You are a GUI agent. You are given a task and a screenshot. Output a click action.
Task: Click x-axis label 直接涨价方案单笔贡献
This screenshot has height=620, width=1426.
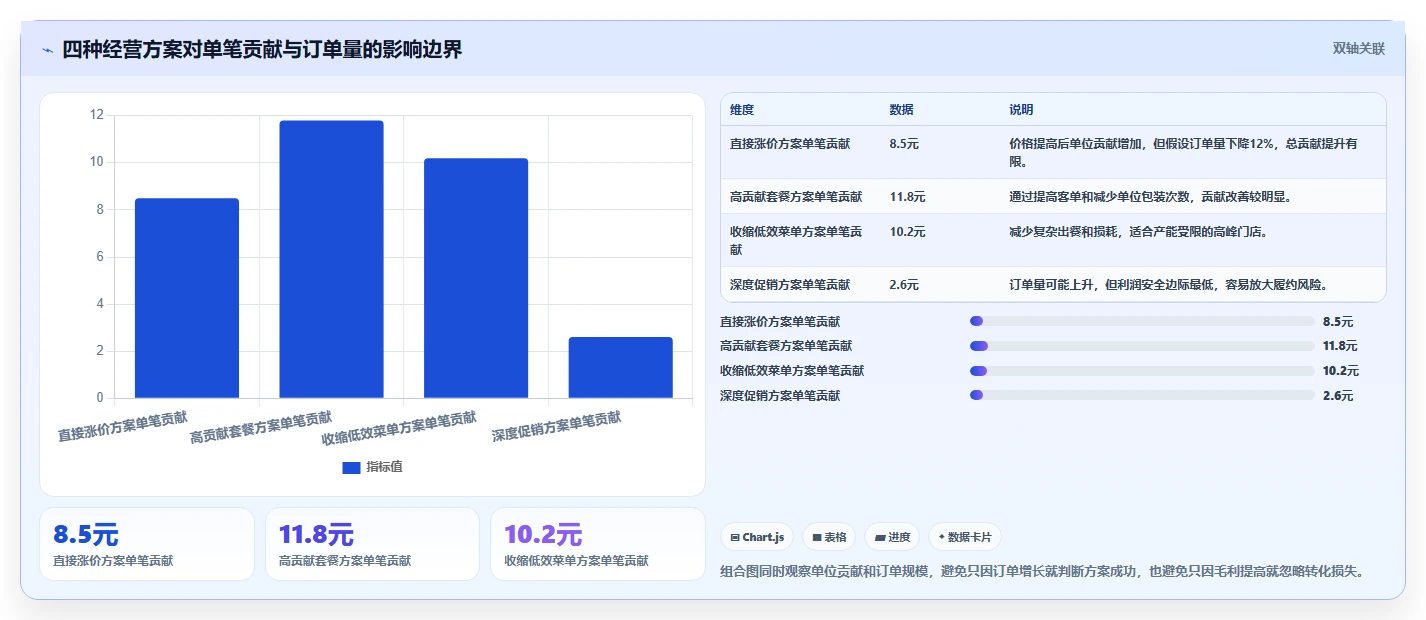123,427
